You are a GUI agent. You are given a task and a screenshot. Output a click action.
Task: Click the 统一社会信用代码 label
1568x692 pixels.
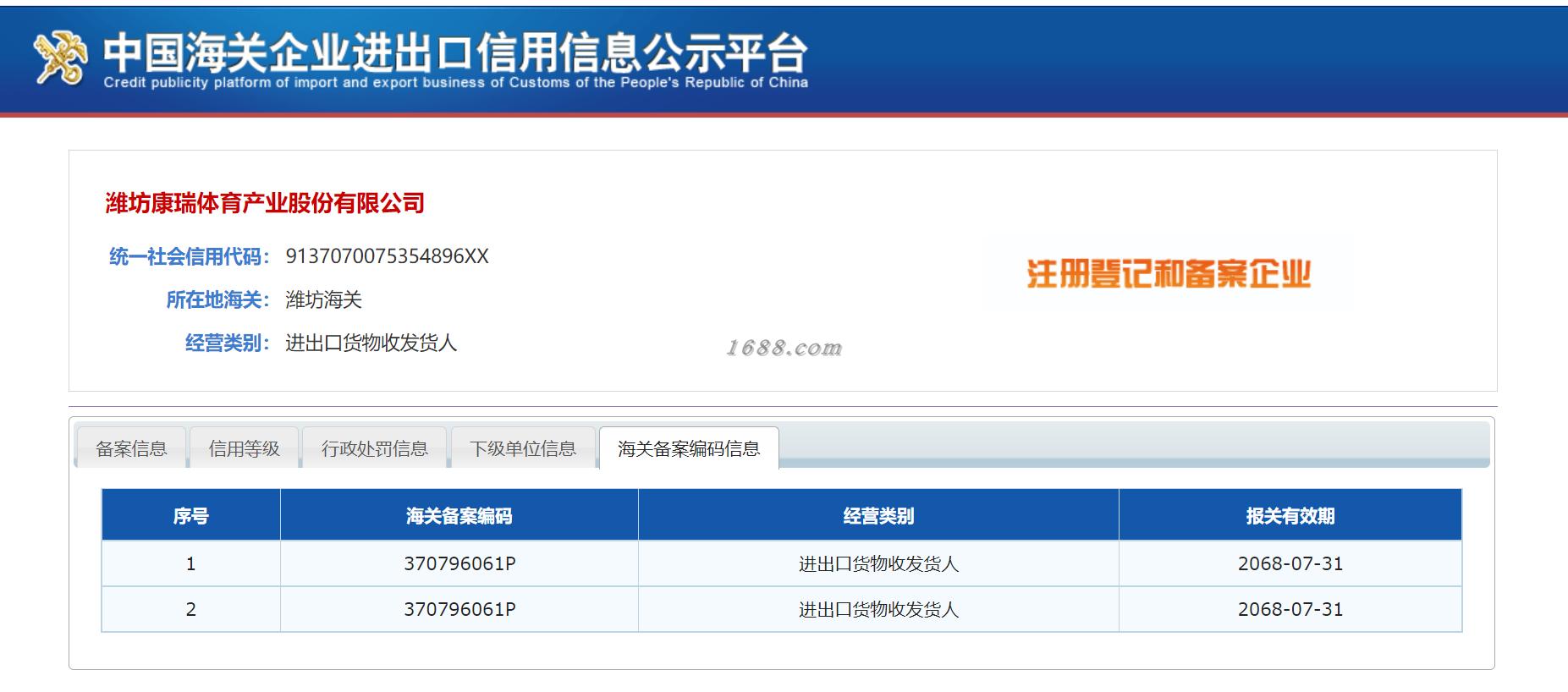point(190,256)
